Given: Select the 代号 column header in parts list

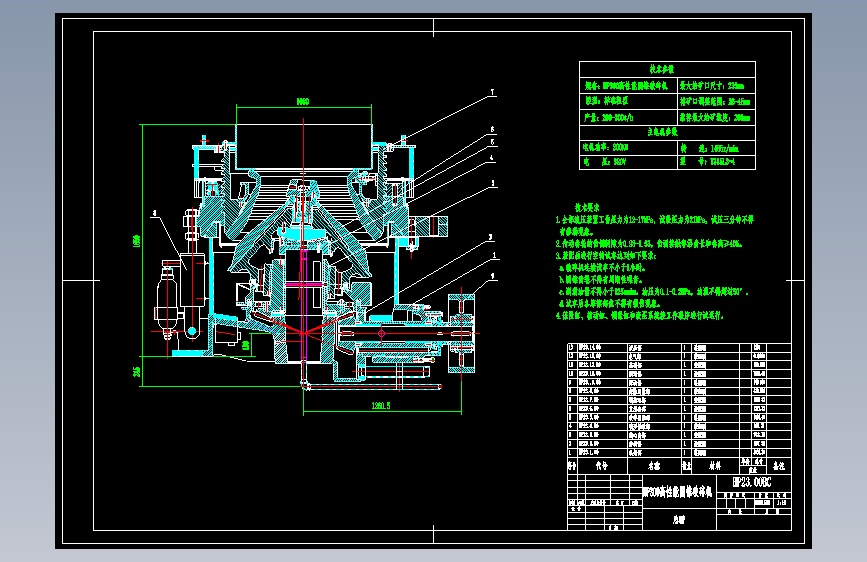Looking at the screenshot, I should coord(602,466).
